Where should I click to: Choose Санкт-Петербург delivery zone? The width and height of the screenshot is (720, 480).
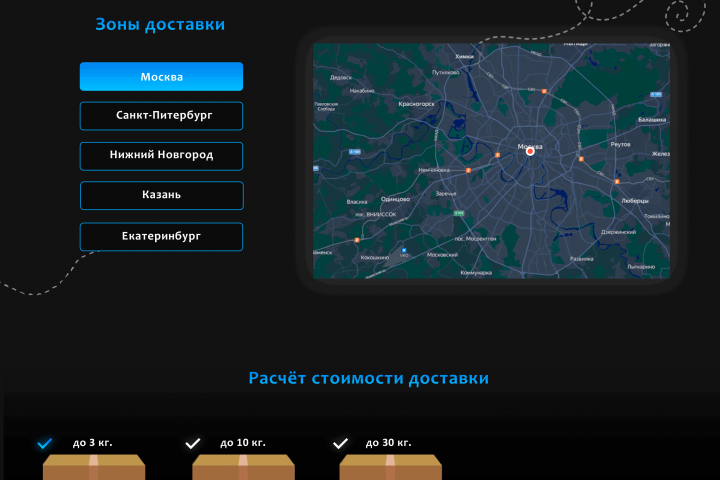[161, 116]
